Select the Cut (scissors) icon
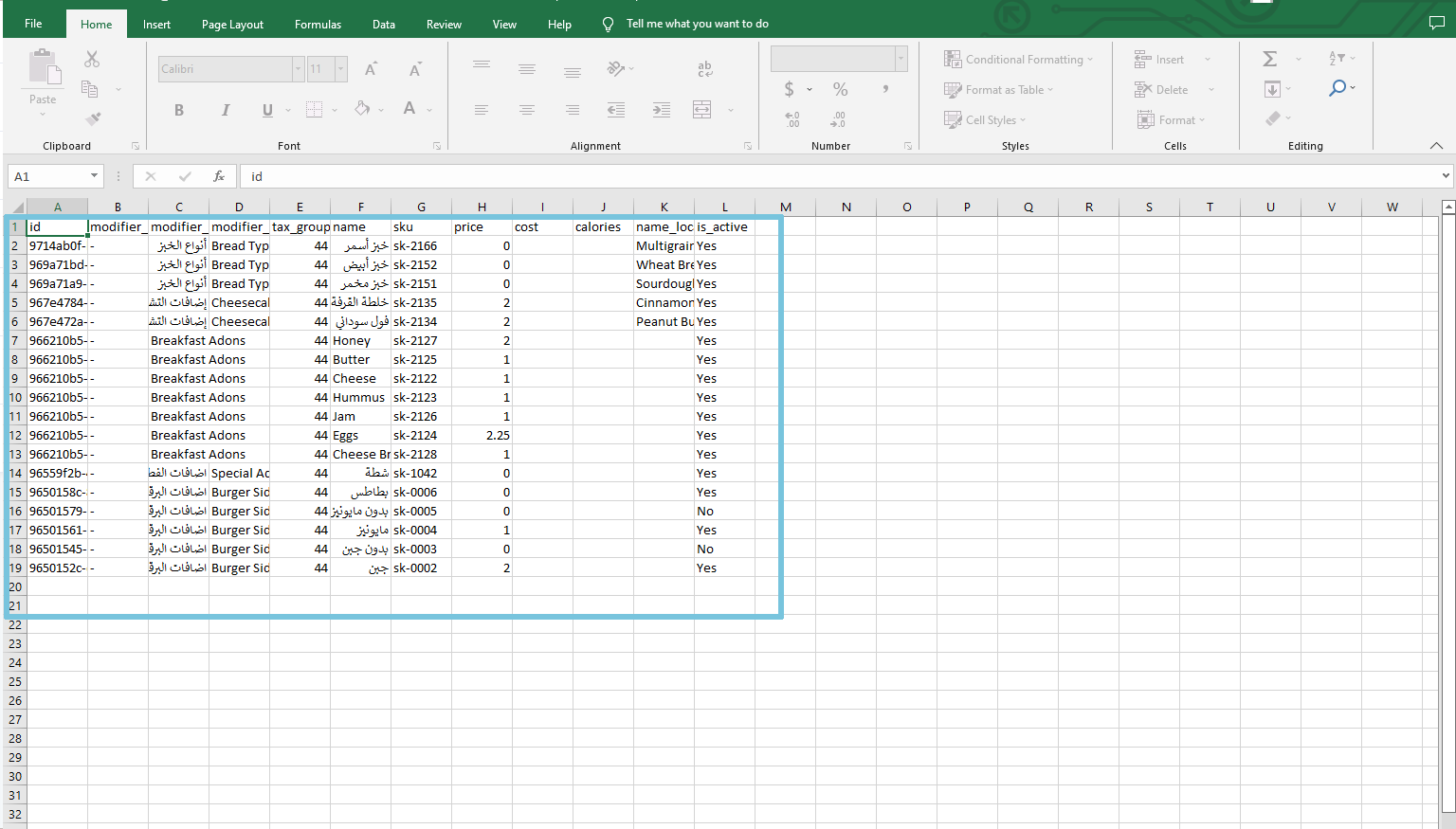Viewport: 1456px width, 829px height. (x=91, y=59)
